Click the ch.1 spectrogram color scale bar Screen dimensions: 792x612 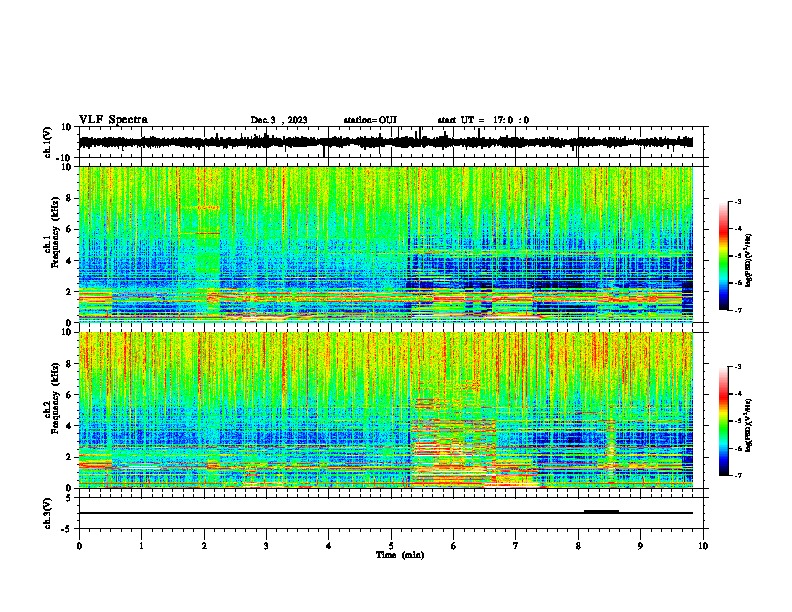tap(723, 256)
